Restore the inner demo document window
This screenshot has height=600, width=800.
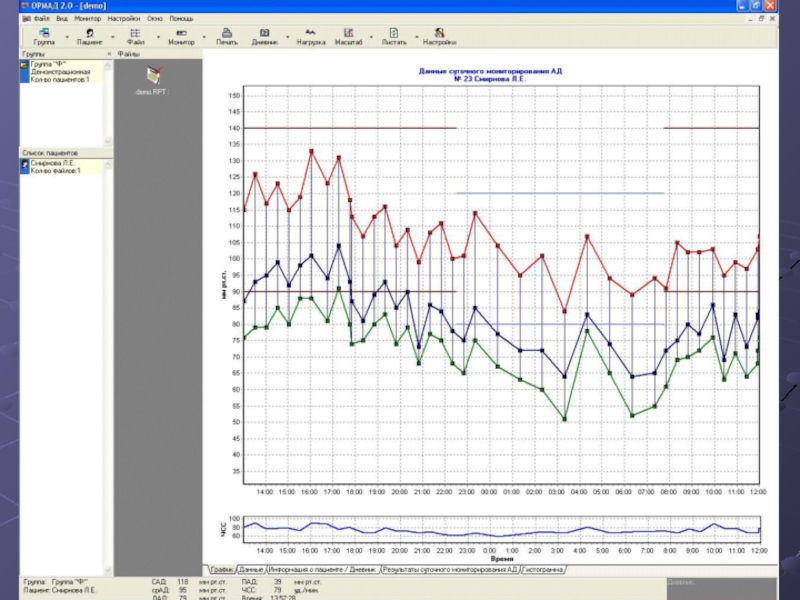[761, 18]
